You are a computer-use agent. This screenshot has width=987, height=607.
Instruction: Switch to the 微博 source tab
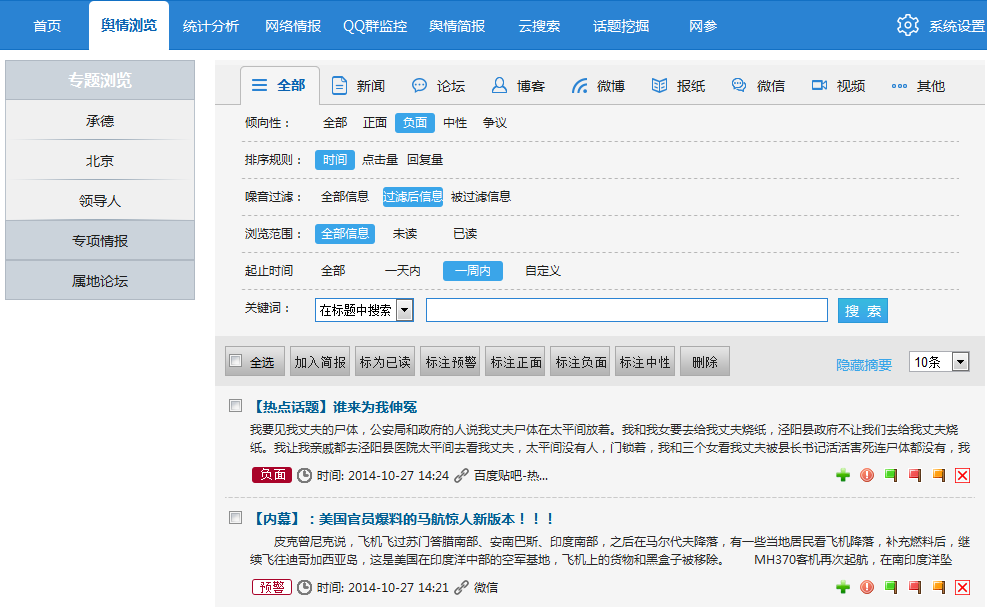coord(598,86)
